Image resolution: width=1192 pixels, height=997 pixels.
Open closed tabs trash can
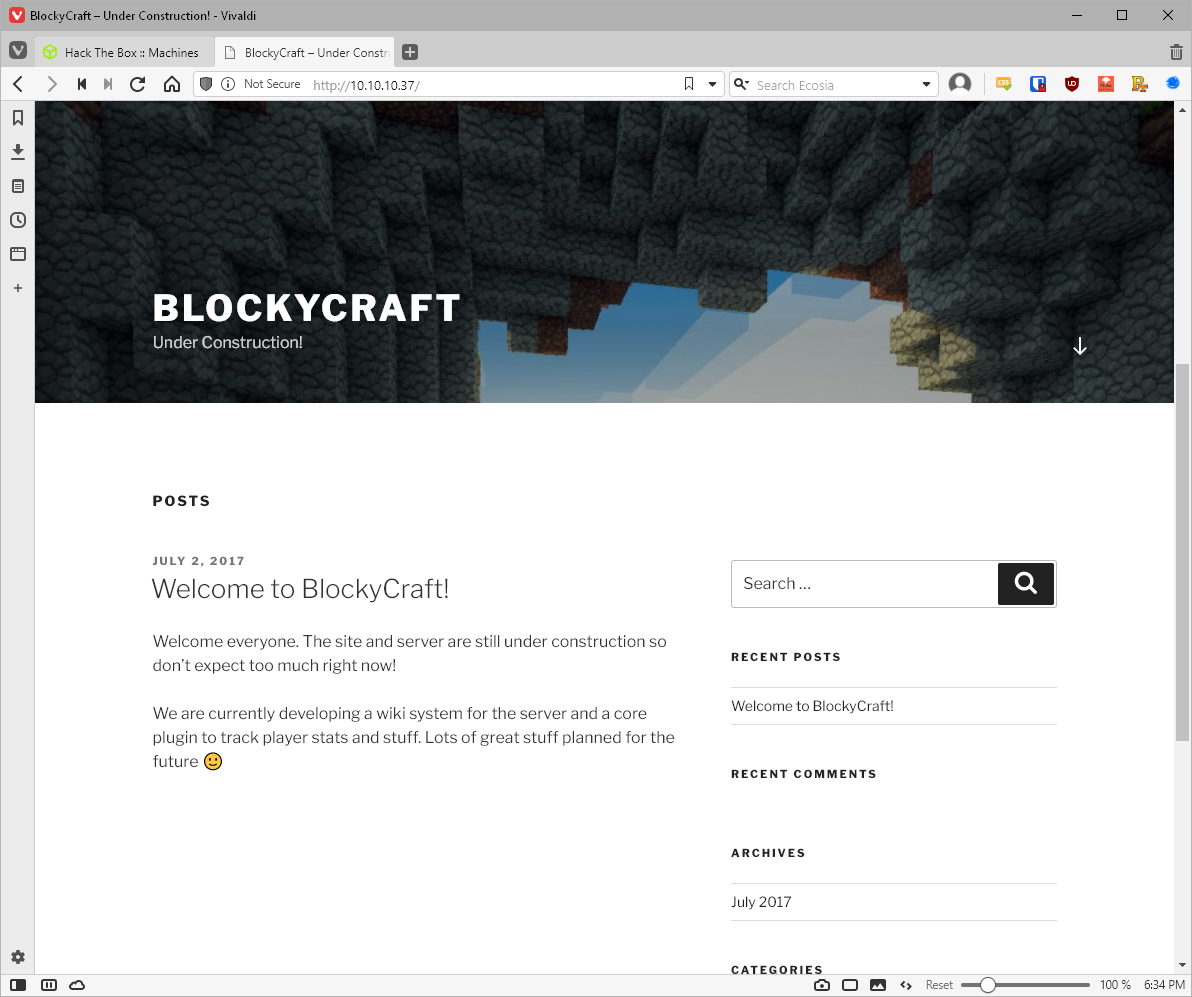pyautogui.click(x=1176, y=52)
